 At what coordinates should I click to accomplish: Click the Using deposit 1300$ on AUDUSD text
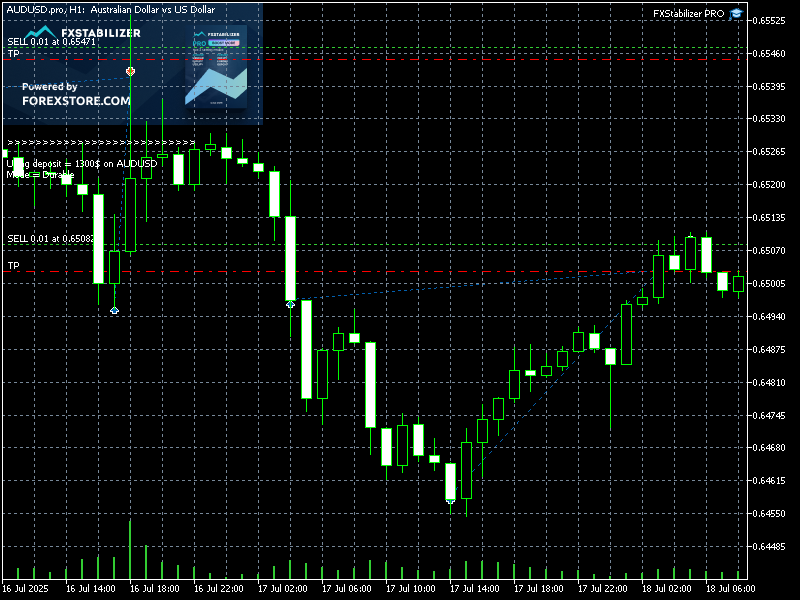pyautogui.click(x=81, y=163)
